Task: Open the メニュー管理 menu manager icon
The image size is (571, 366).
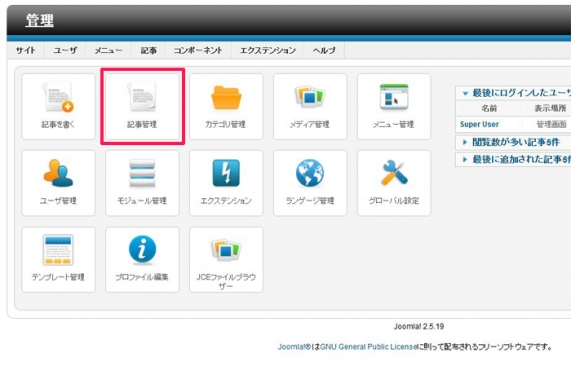Action: tap(394, 106)
